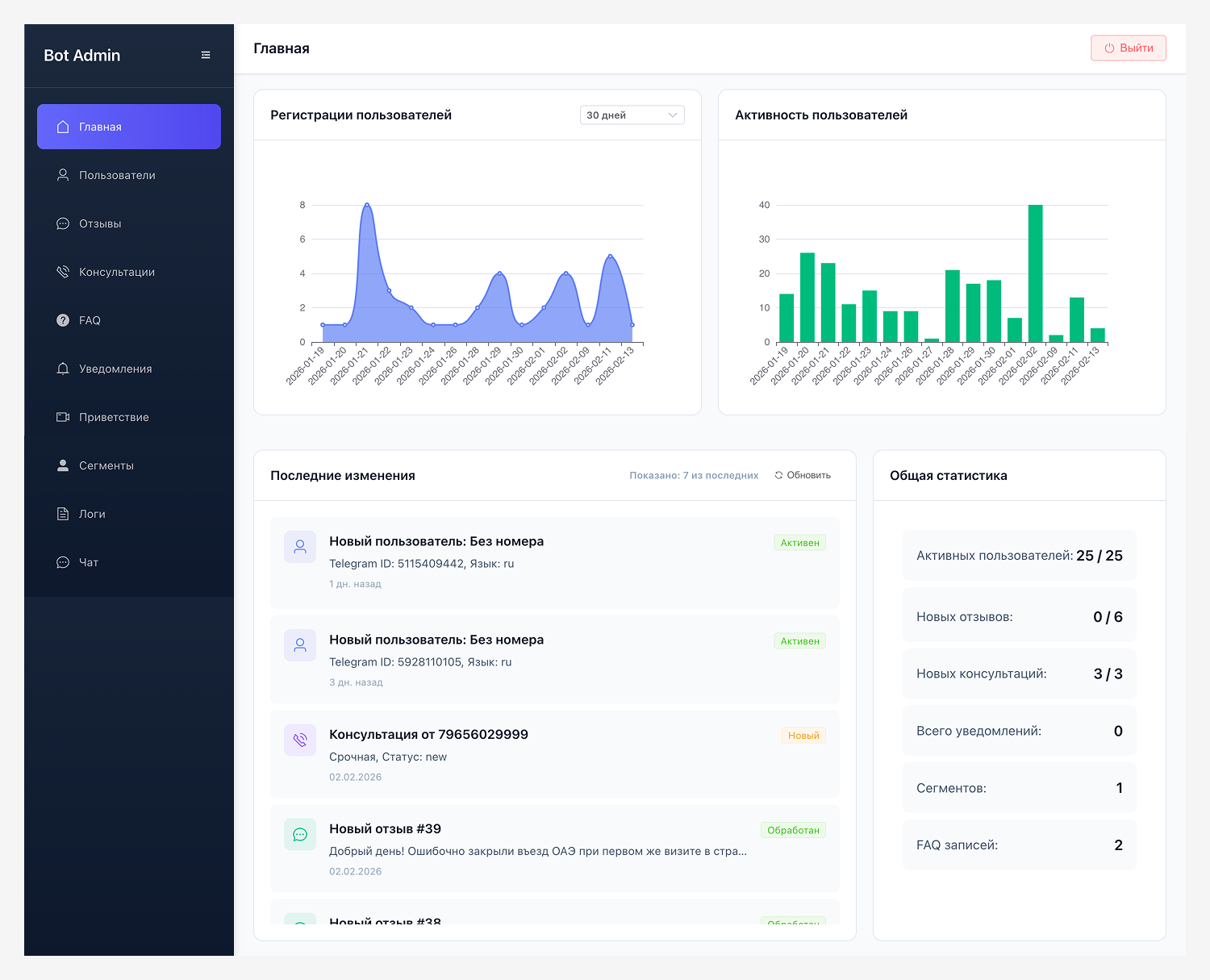
Task: Open the Чат menu item
Action: click(89, 562)
